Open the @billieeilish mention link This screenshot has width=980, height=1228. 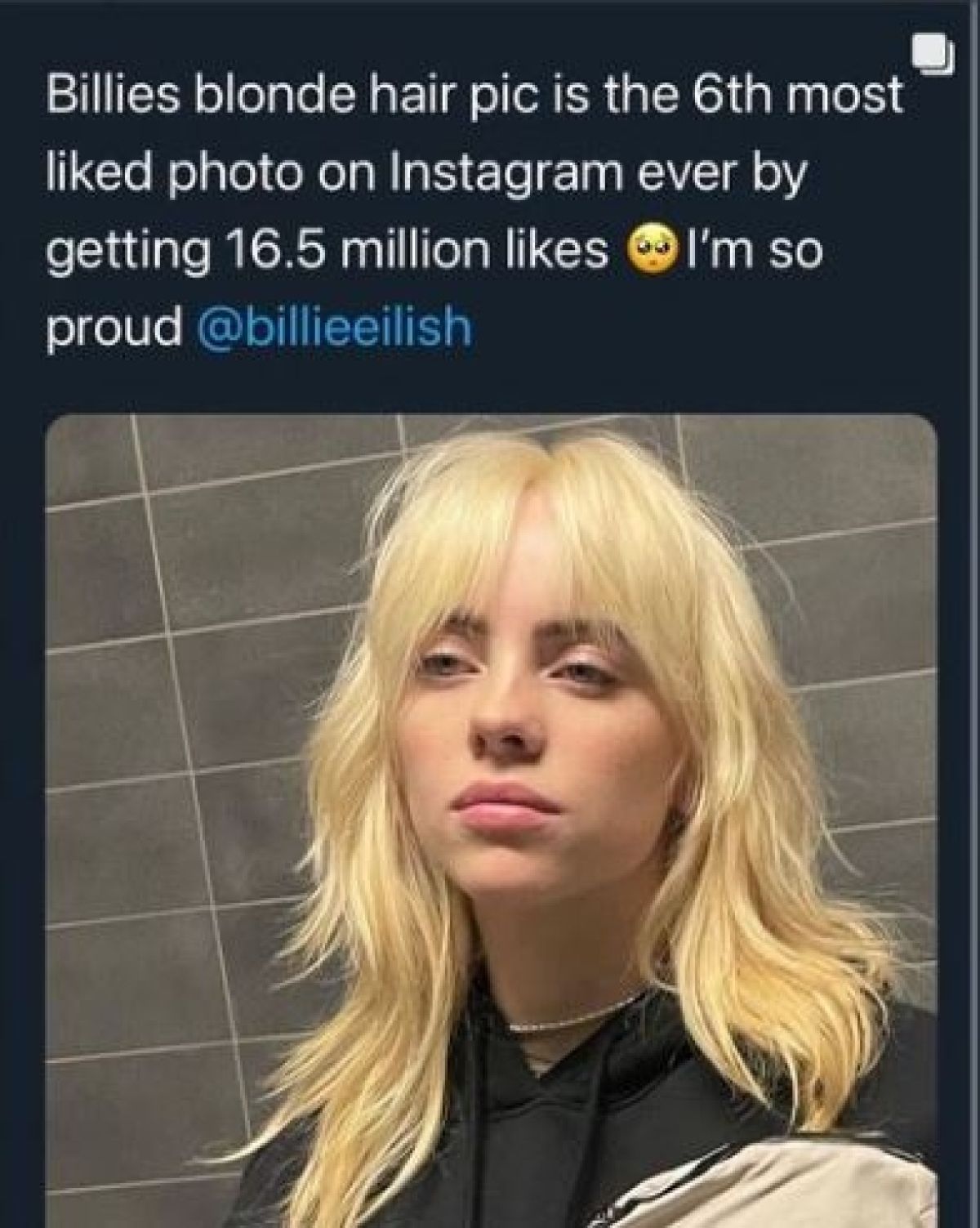336,328
